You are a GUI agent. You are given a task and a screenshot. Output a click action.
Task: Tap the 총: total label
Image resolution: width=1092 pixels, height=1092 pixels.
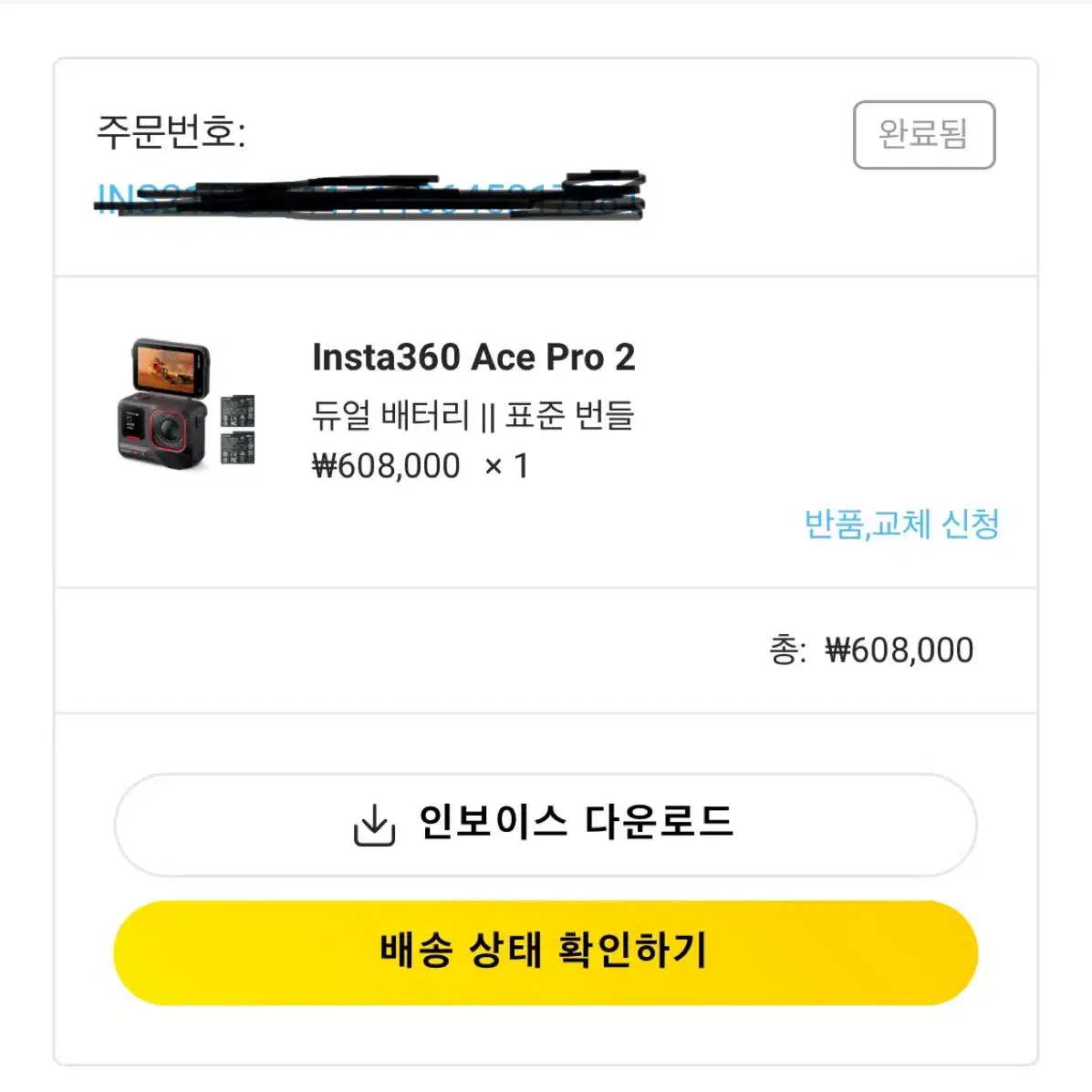click(x=787, y=650)
